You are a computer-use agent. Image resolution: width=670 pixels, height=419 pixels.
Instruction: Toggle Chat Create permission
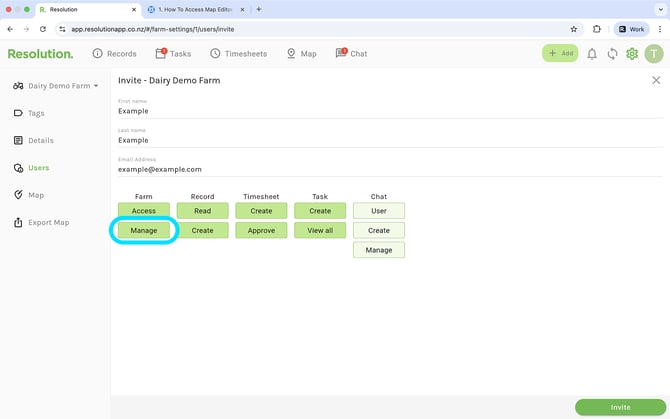[379, 230]
